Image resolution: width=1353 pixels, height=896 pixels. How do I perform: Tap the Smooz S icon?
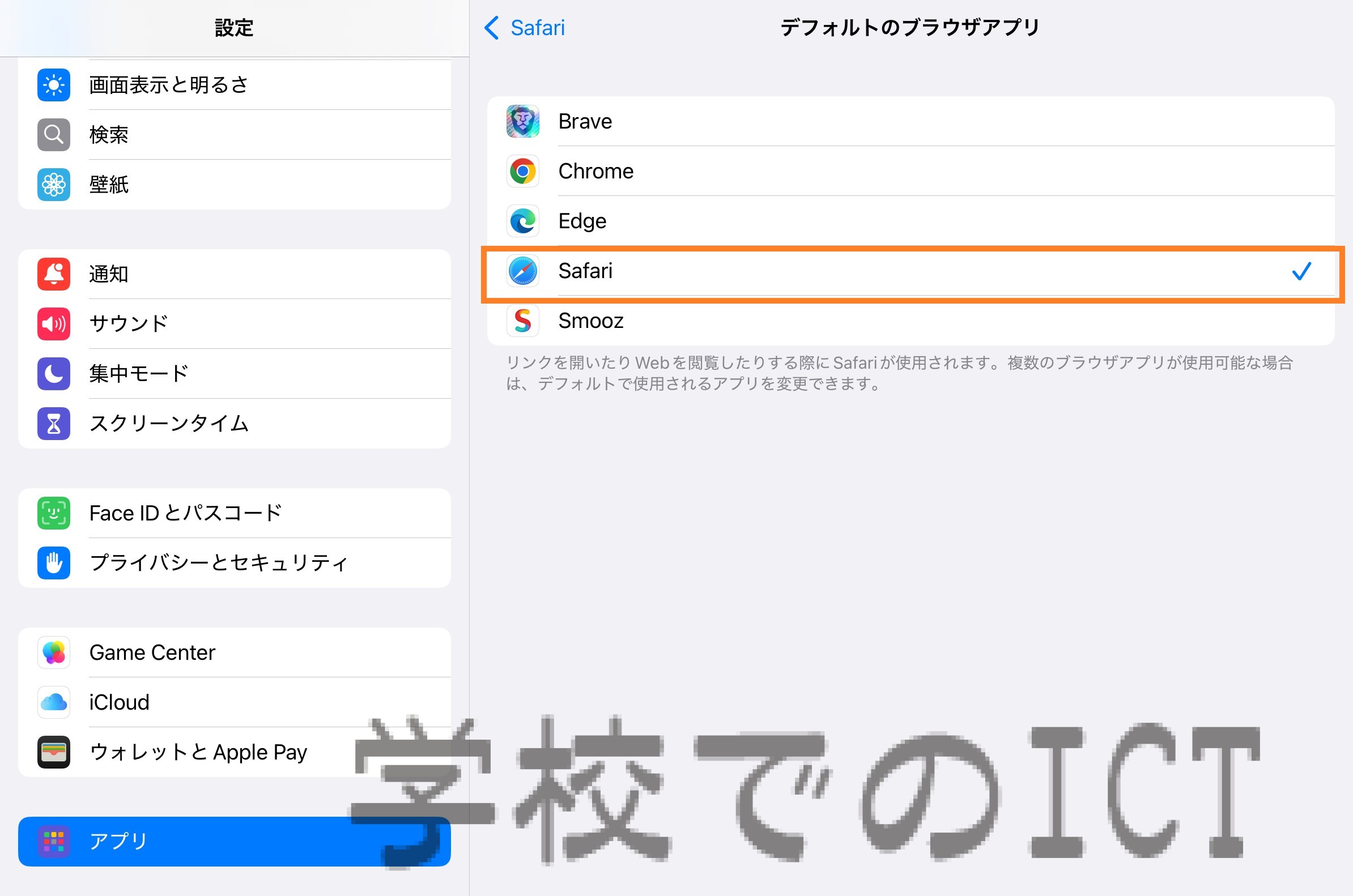tap(522, 321)
